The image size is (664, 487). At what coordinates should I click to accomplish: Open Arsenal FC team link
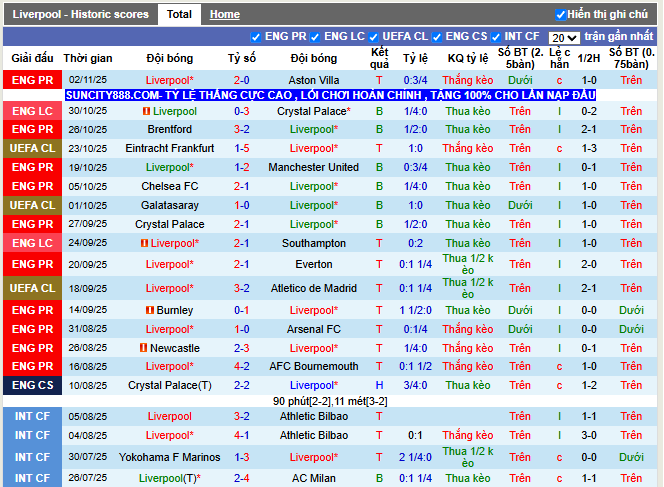(314, 329)
